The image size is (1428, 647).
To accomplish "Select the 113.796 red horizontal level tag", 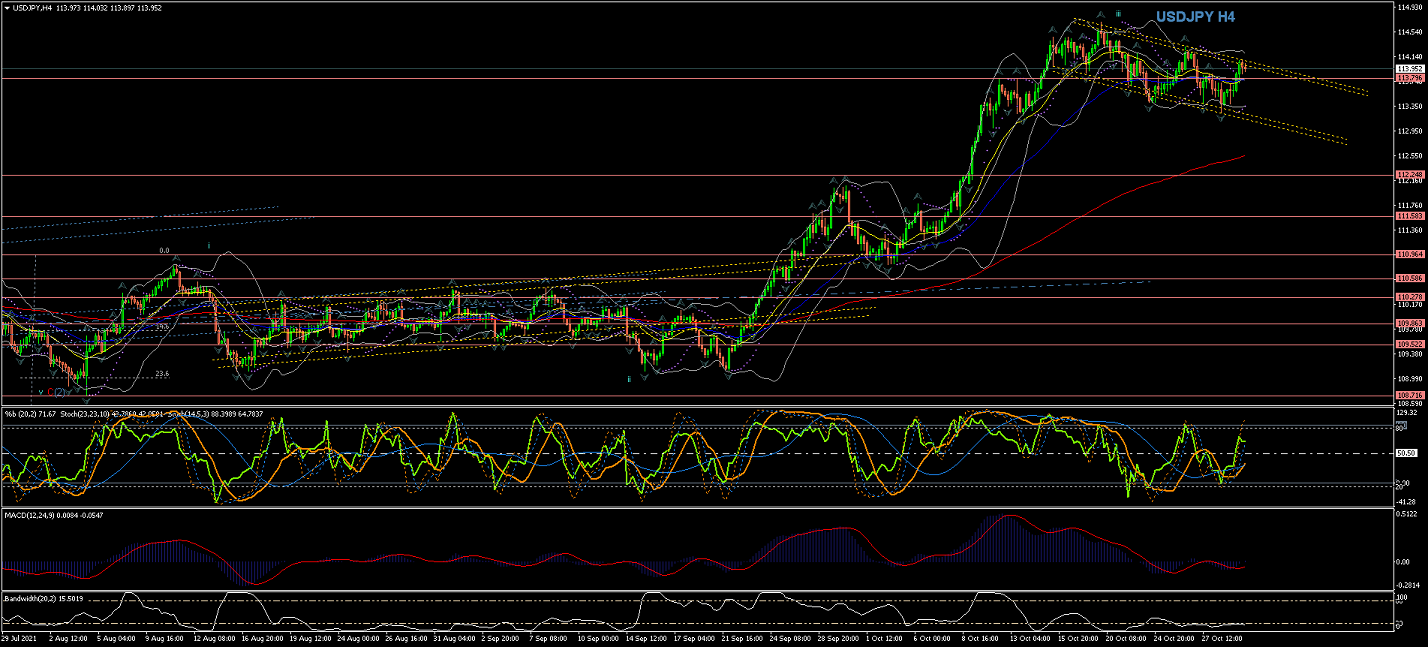I will point(1410,78).
